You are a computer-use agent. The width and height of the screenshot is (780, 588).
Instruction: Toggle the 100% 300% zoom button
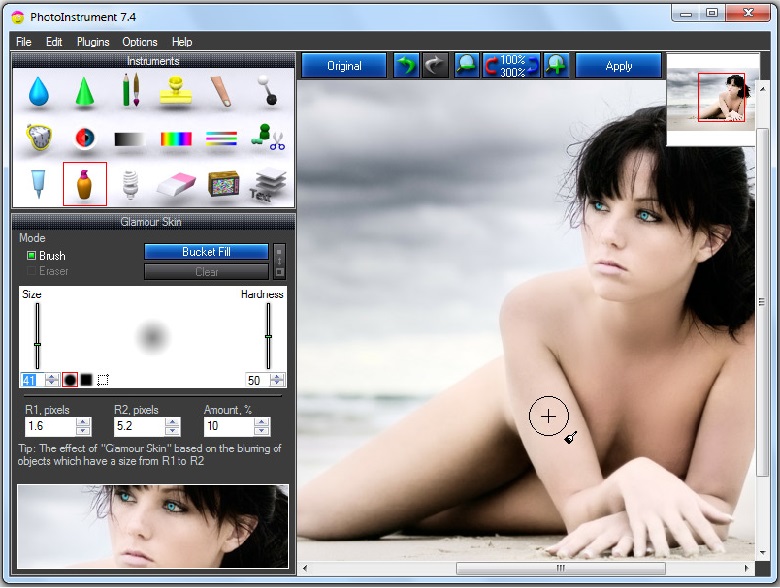511,65
